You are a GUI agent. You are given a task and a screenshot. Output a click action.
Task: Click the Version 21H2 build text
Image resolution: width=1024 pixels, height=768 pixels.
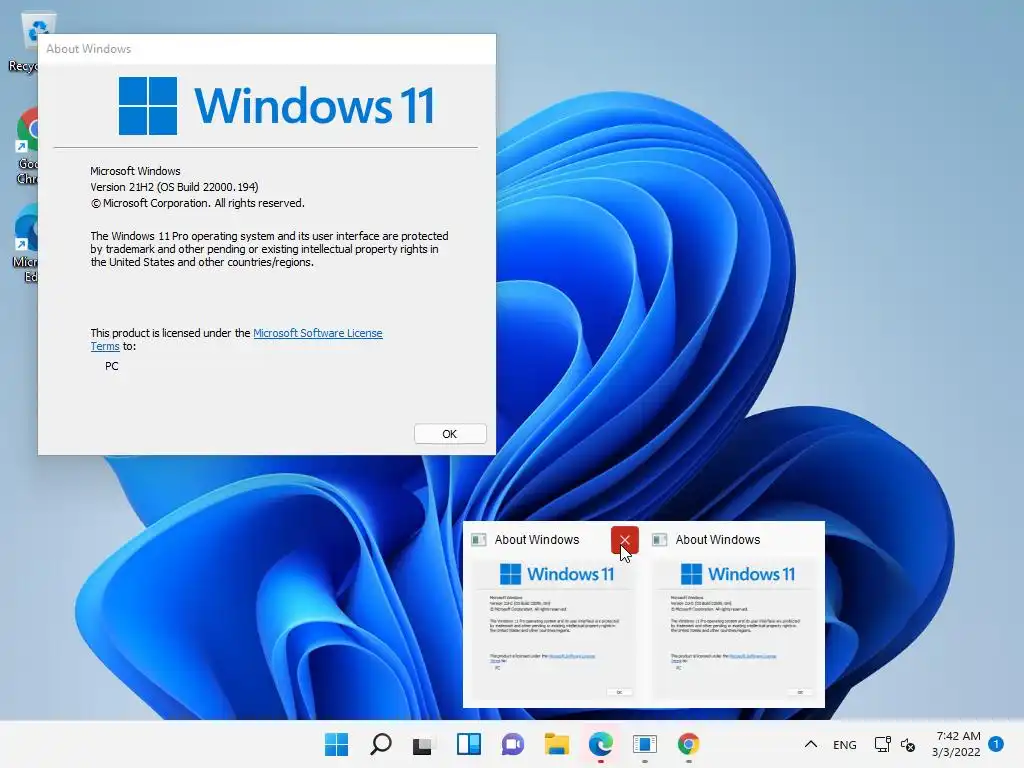174,187
